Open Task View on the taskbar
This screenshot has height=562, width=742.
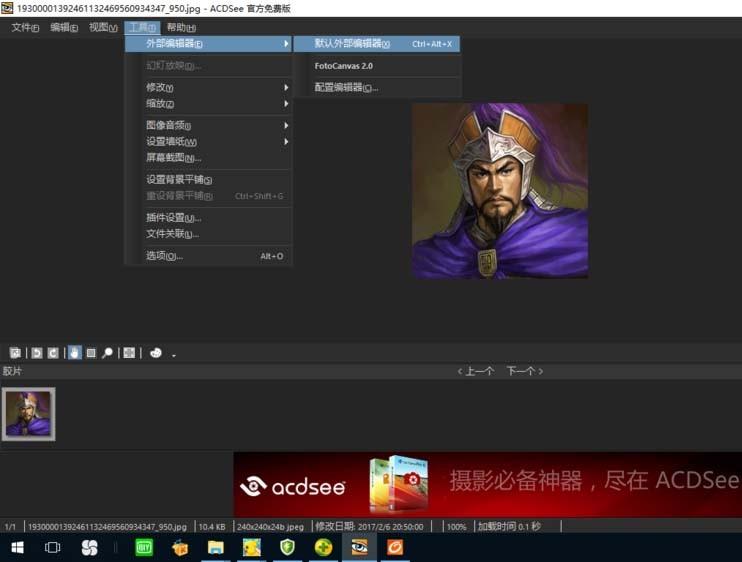pyautogui.click(x=52, y=548)
